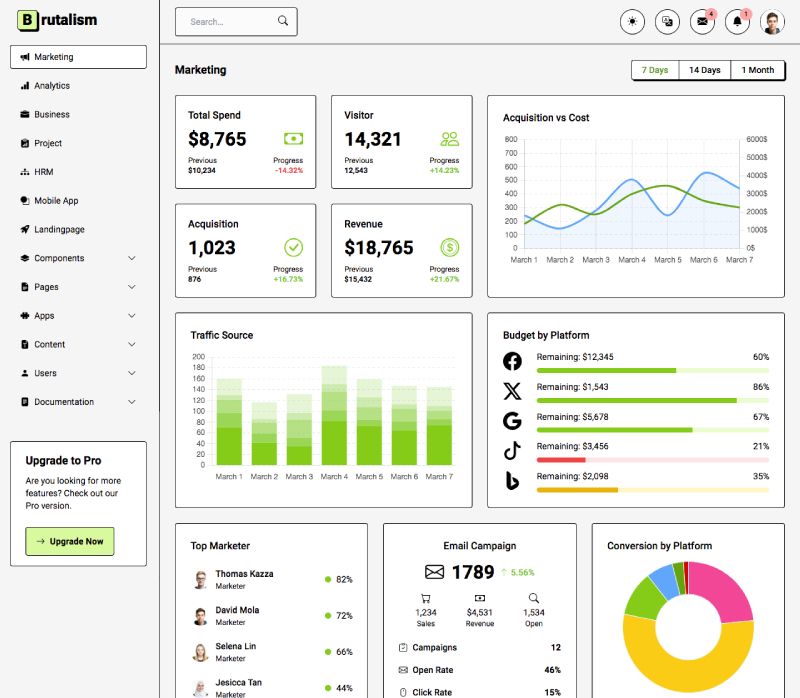Click the user profile avatar
This screenshot has height=698, width=800.
[772, 22]
